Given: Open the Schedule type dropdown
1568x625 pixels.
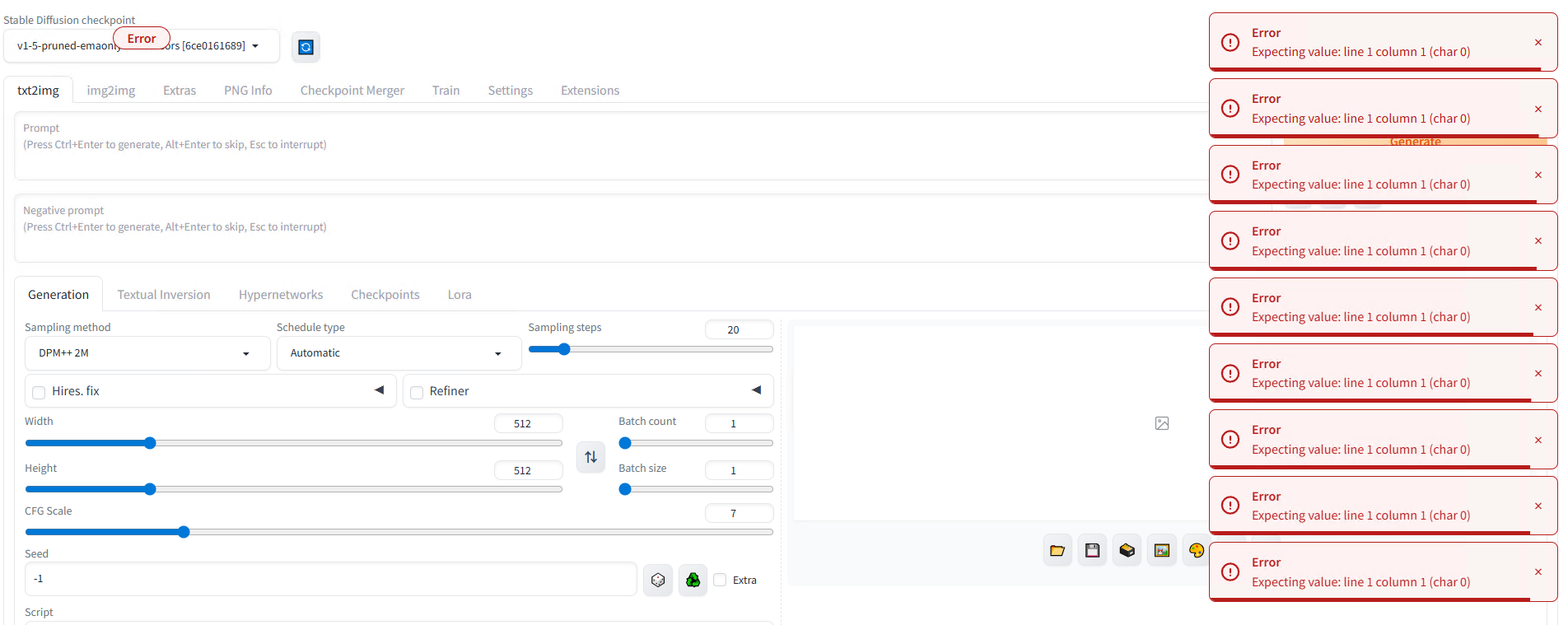Looking at the screenshot, I should coord(398,353).
